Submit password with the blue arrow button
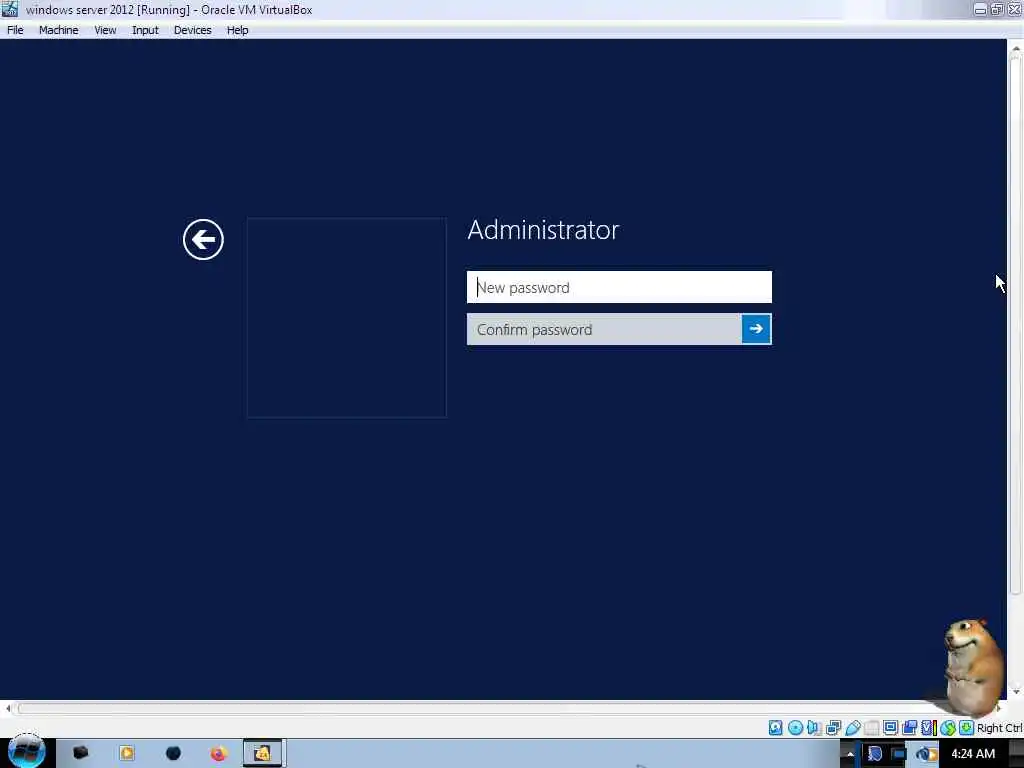The width and height of the screenshot is (1024, 768). pyautogui.click(x=756, y=329)
